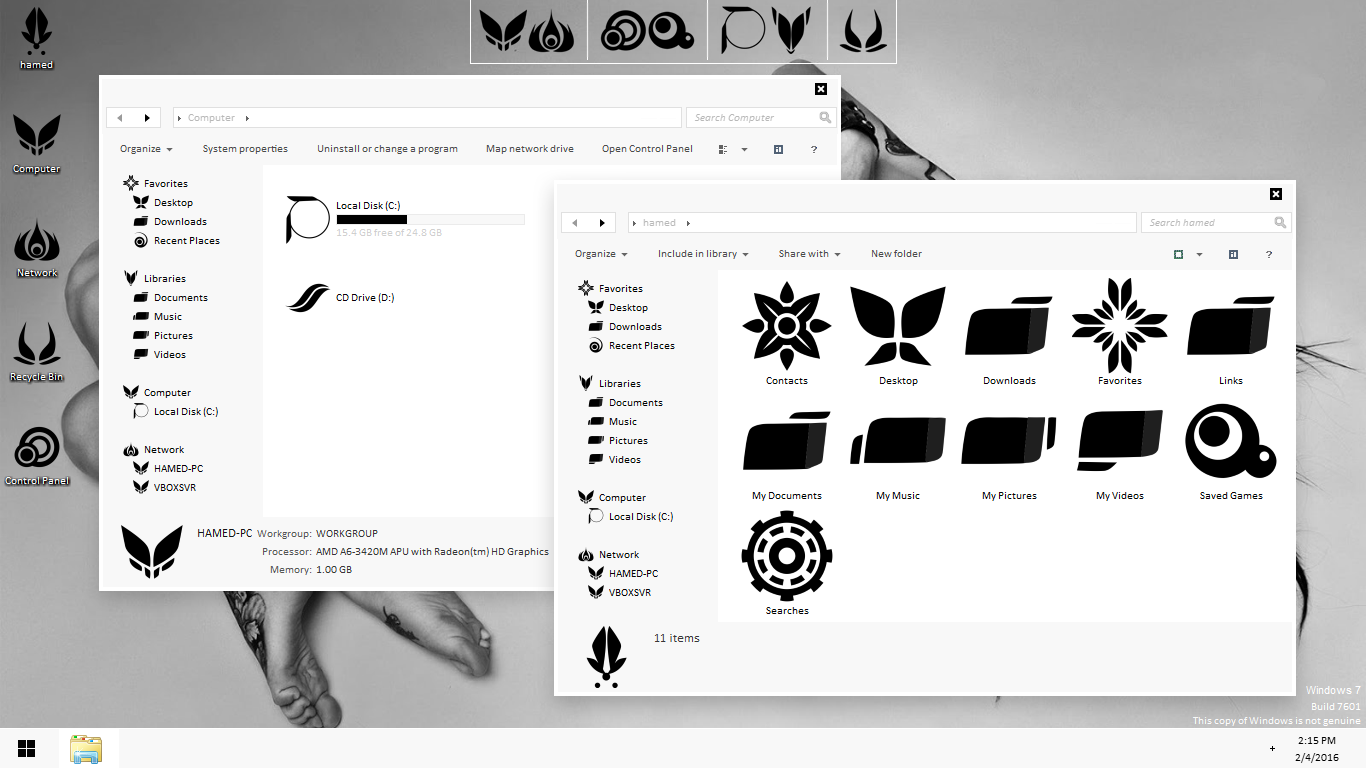Click the Map network drive button

pos(530,149)
